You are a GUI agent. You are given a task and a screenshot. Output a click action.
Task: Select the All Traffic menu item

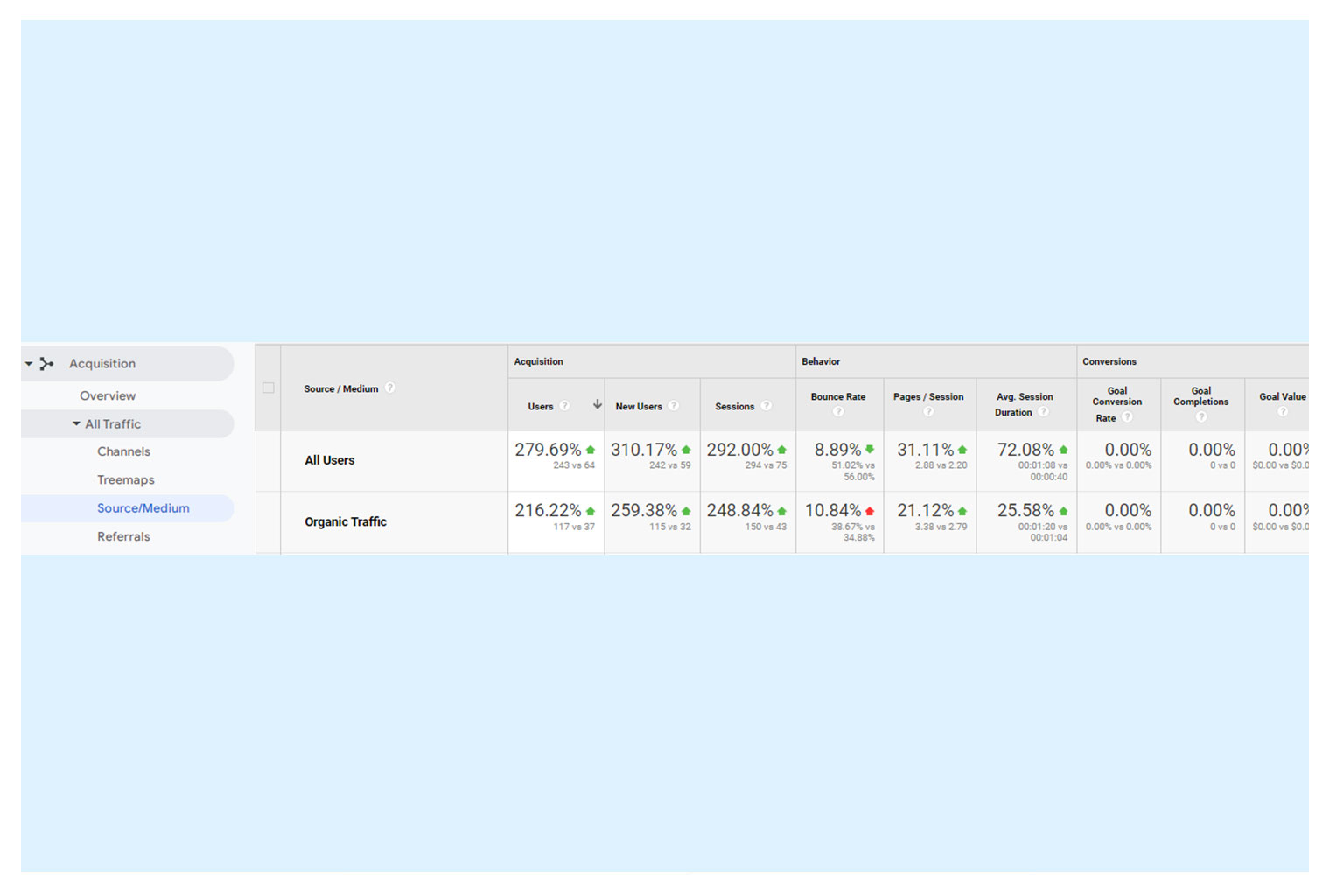113,423
